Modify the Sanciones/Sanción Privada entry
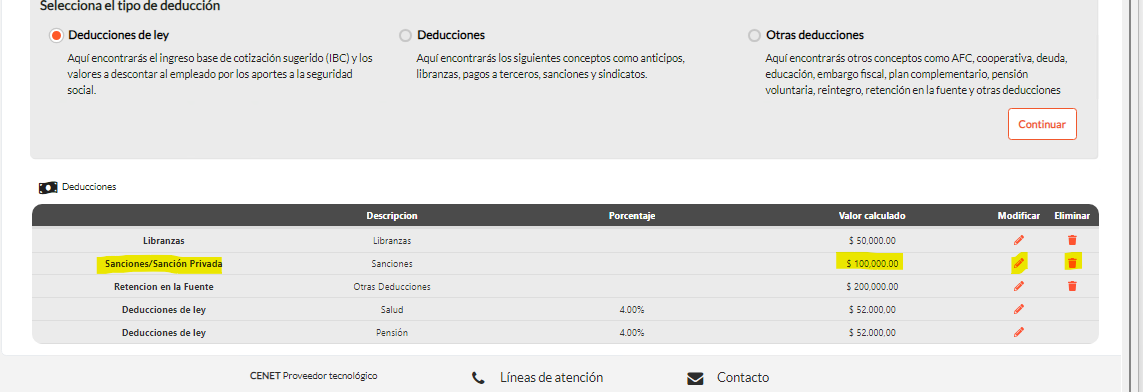Viewport: 1143px width, 392px height. coord(1018,263)
